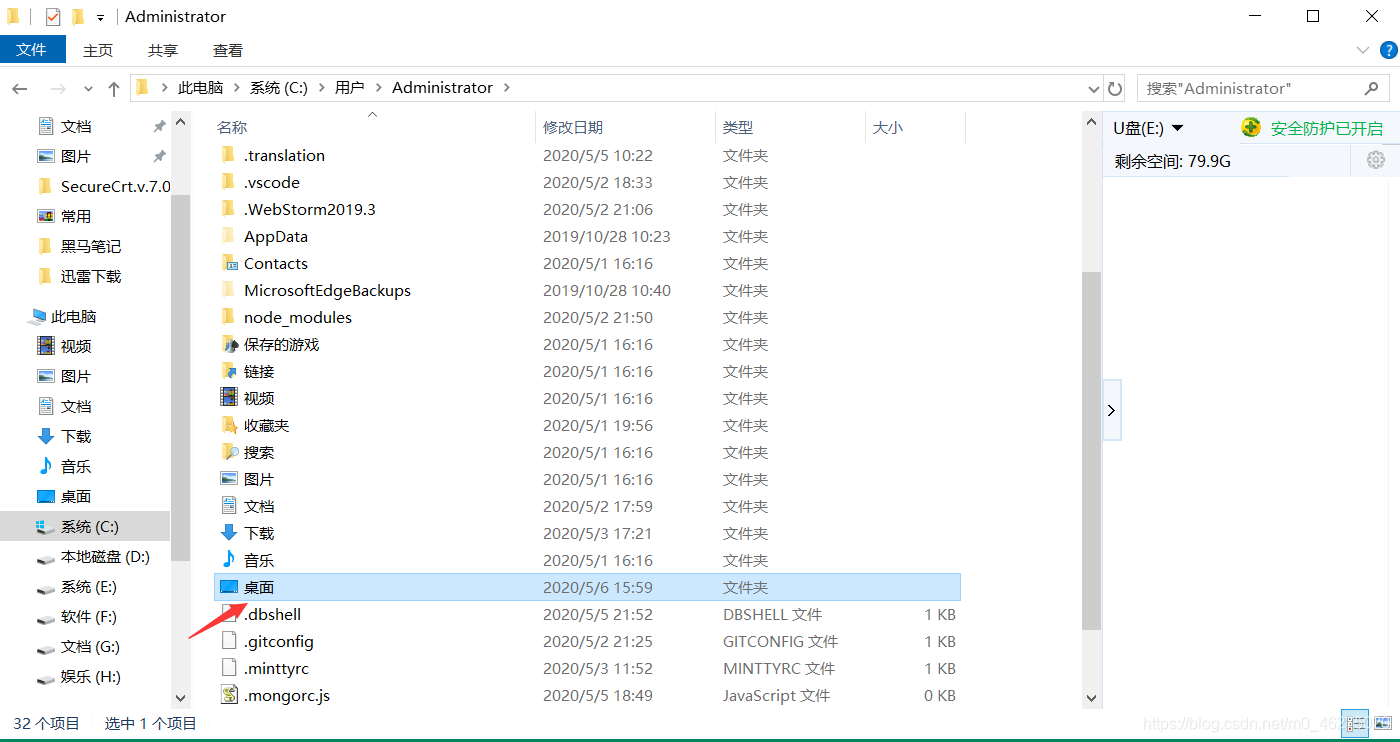
Task: Select the .minttyrc file
Action: (x=276, y=668)
